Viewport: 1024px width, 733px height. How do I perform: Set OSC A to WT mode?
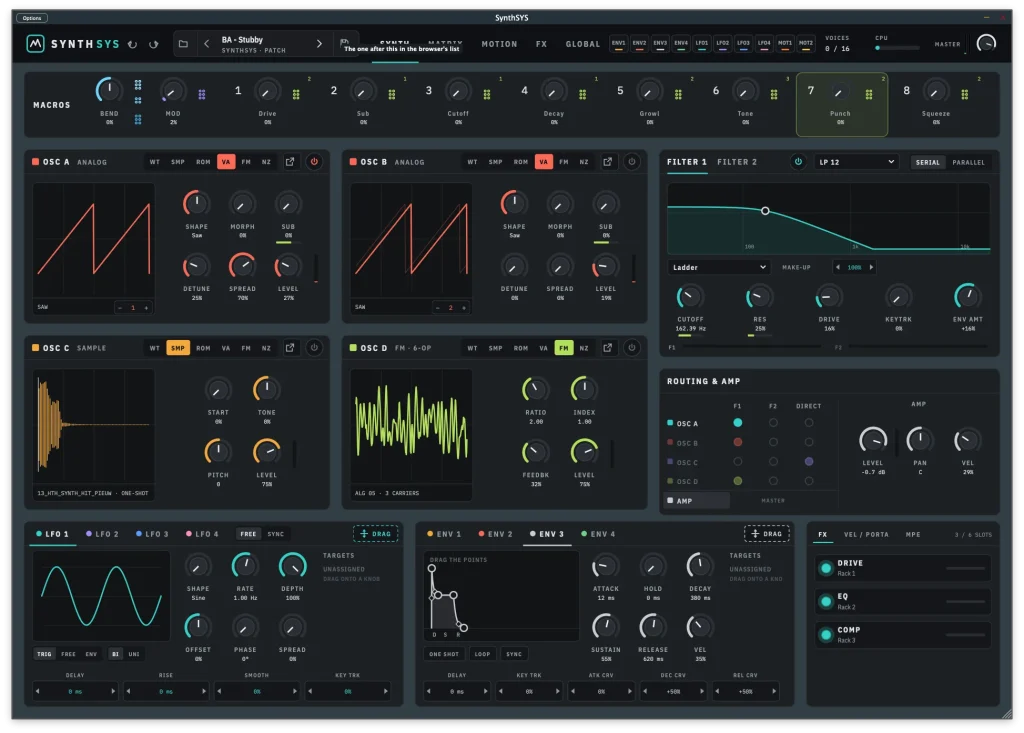point(154,161)
